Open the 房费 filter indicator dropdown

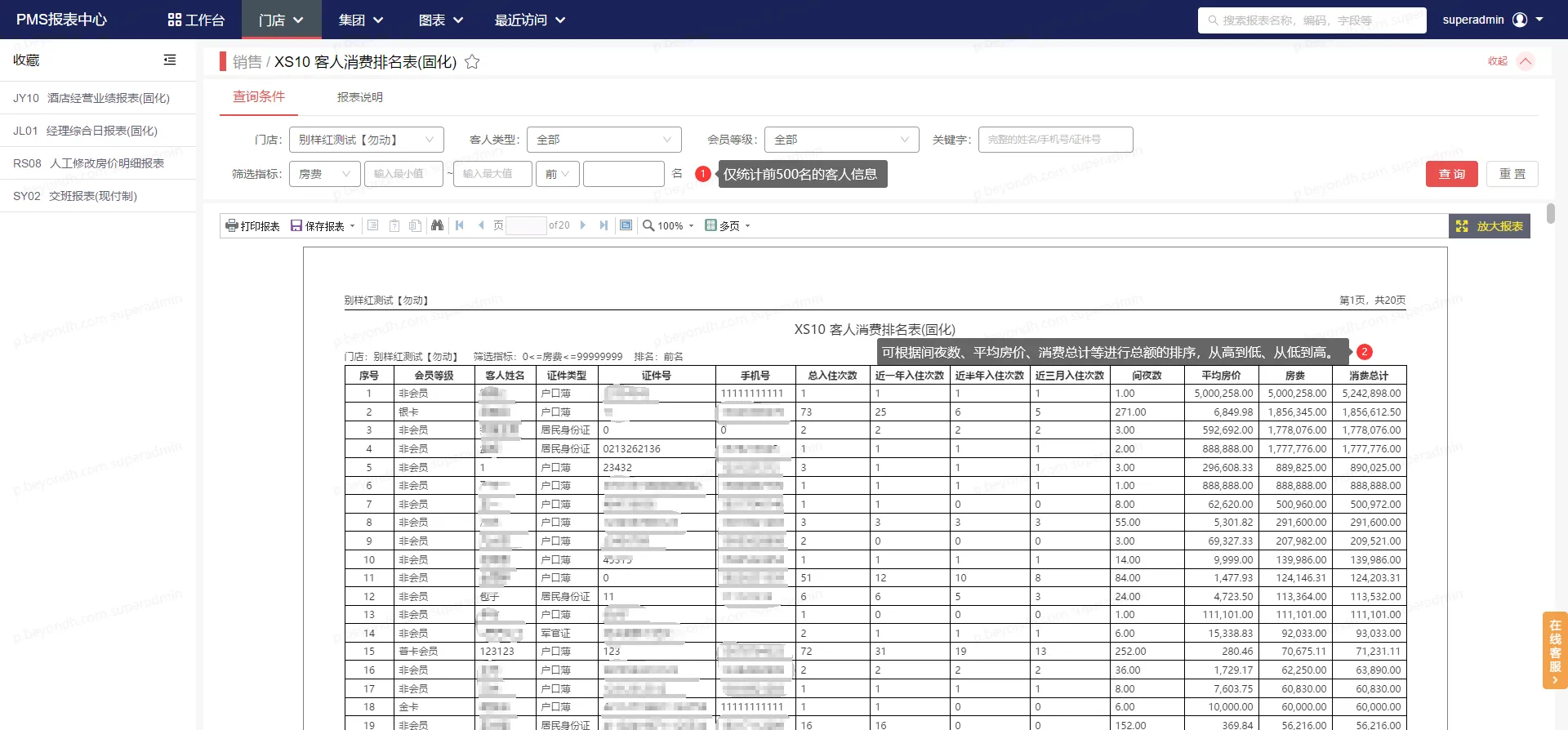[325, 174]
